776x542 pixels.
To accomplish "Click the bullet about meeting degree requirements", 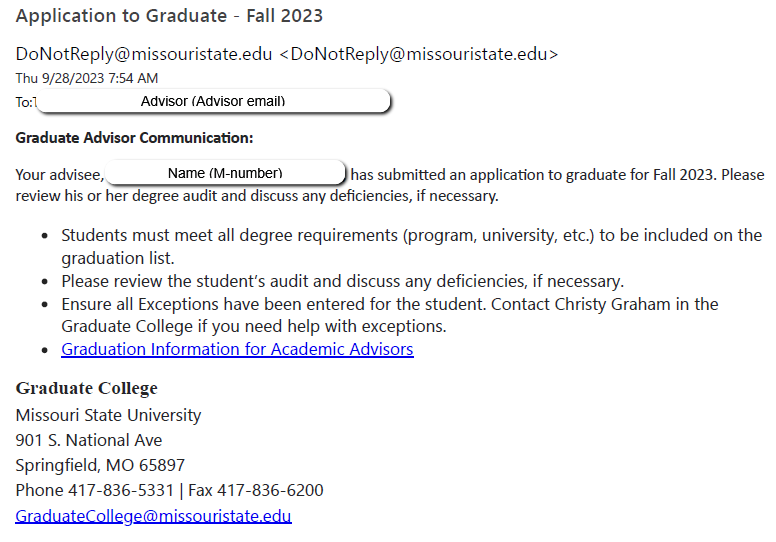I will point(411,236).
